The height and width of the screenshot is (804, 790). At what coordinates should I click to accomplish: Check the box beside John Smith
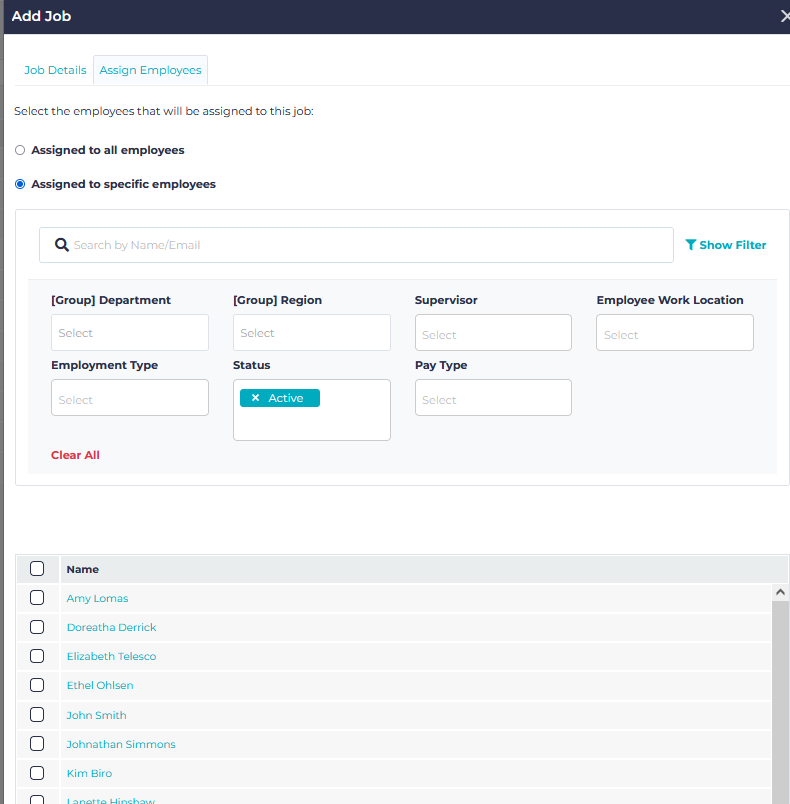tap(37, 715)
